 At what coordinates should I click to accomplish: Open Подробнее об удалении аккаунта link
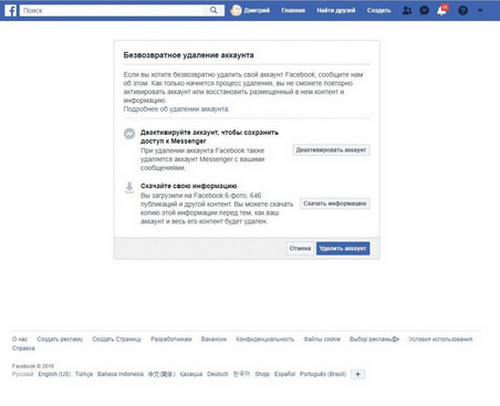pos(176,109)
